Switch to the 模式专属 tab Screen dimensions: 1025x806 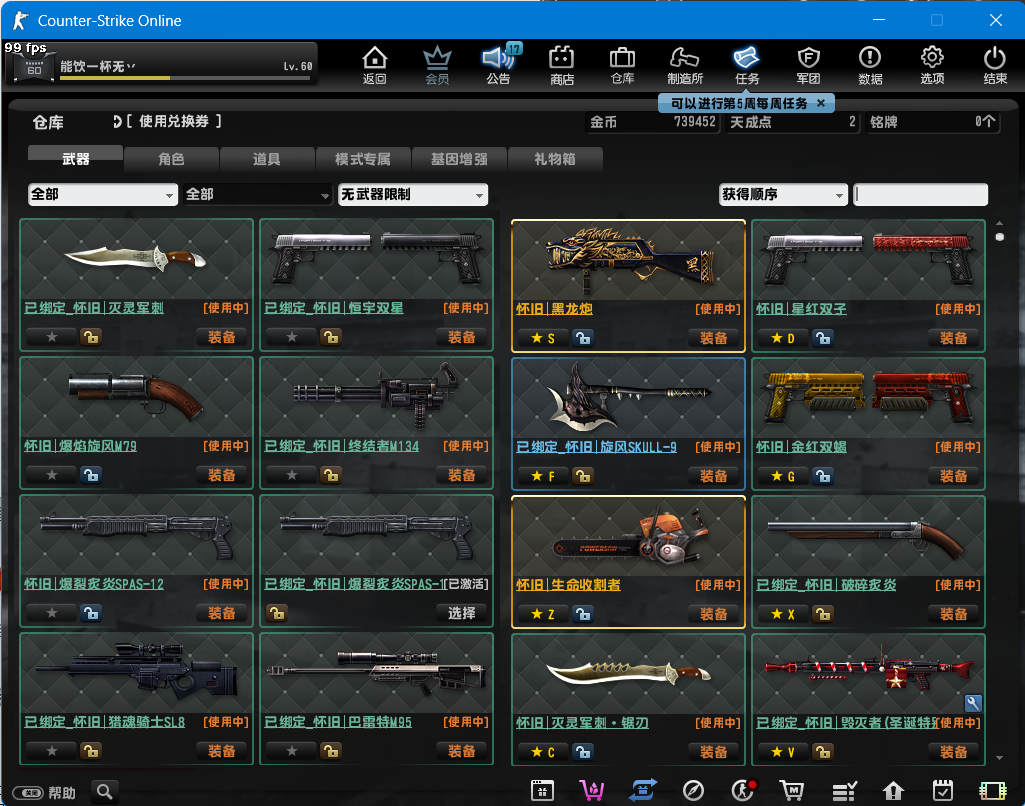coord(363,159)
